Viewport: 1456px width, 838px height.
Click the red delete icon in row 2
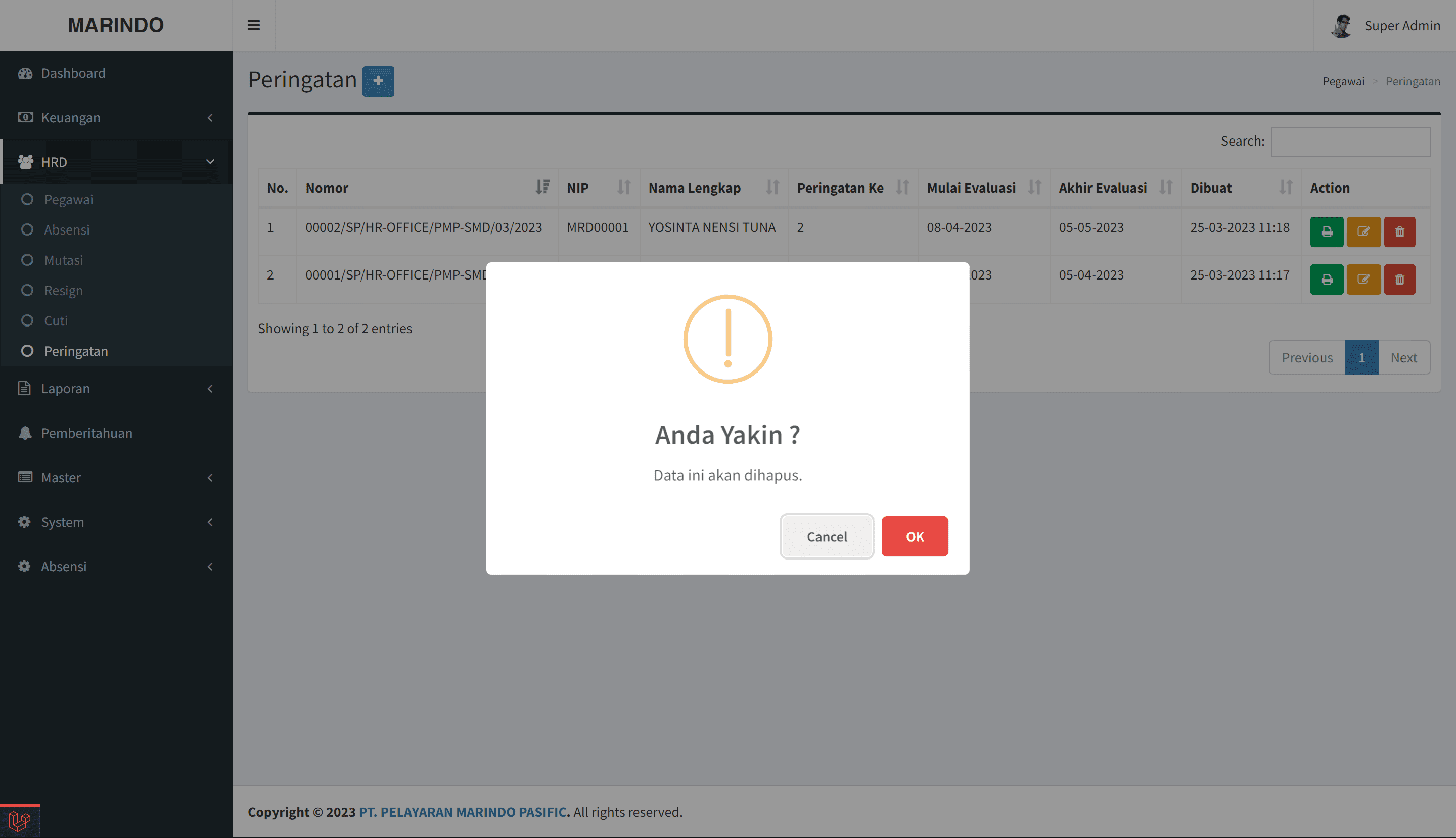click(x=1399, y=280)
